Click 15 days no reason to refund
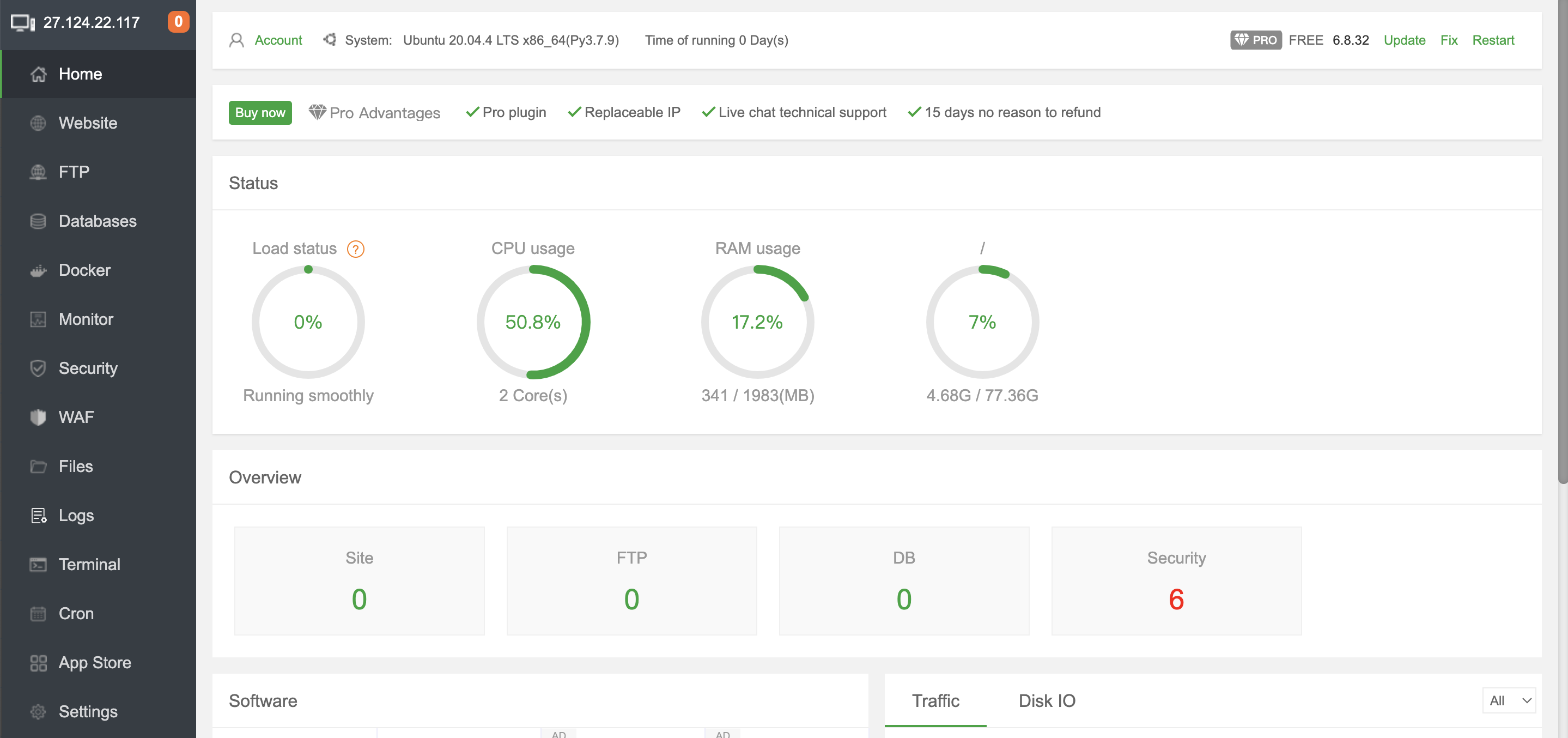1568x738 pixels. (x=1012, y=113)
